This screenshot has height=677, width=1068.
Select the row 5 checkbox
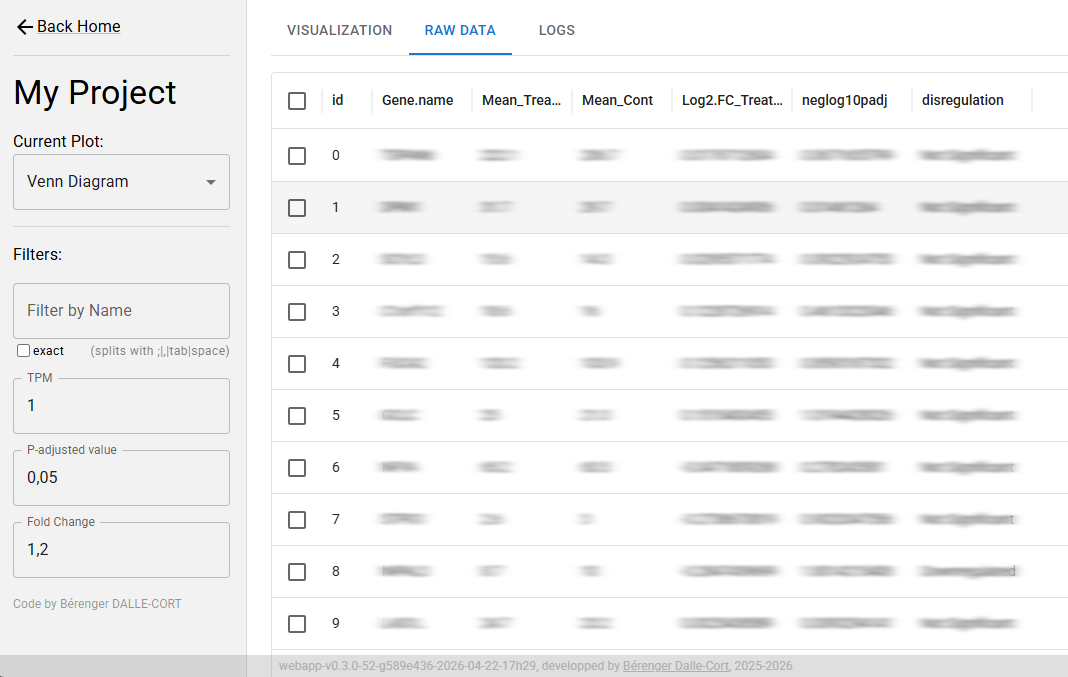[x=297, y=416]
